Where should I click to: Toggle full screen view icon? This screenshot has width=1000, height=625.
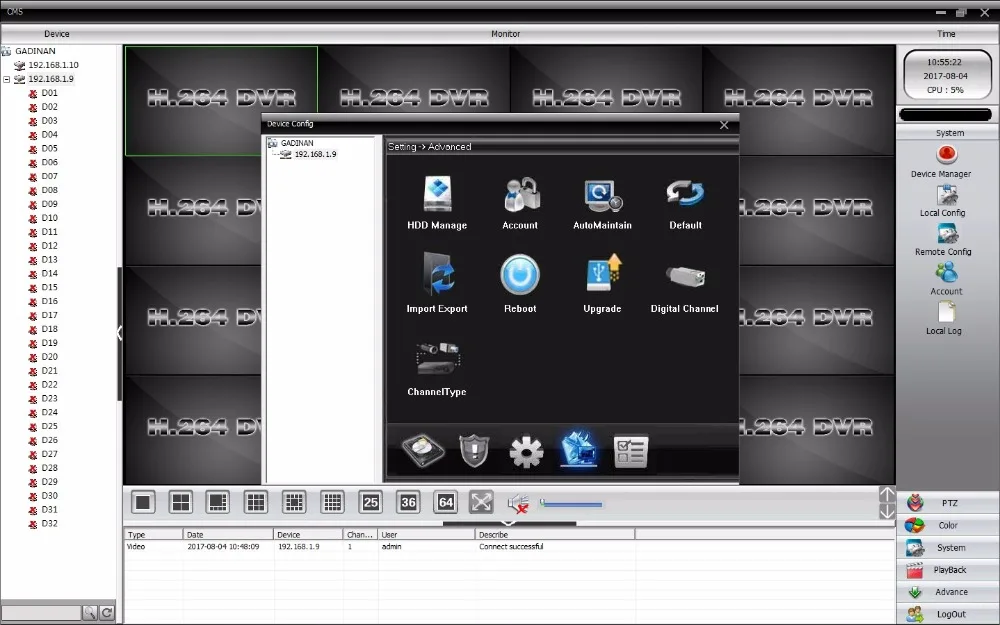pos(482,503)
